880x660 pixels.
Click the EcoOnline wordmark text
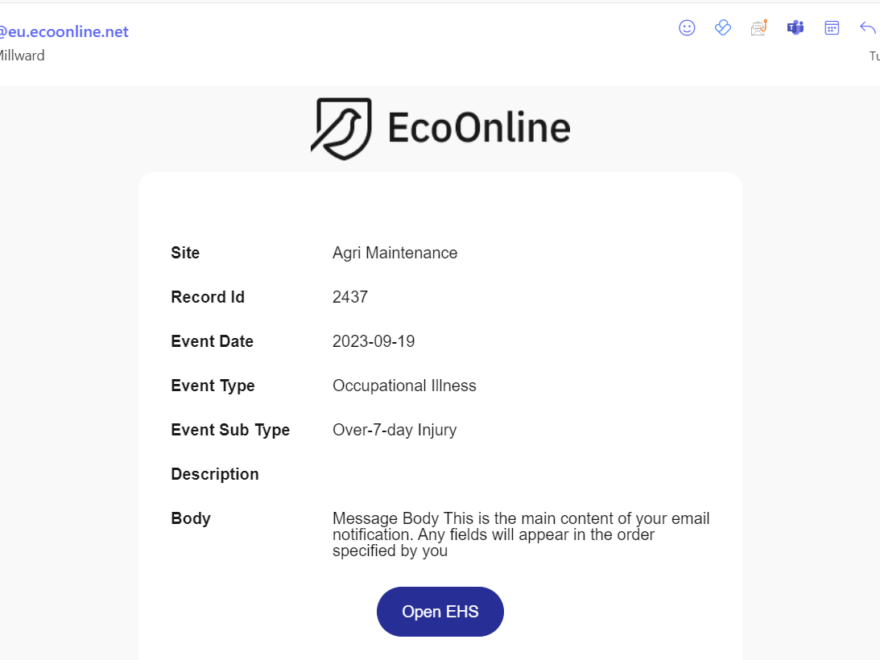(x=478, y=129)
